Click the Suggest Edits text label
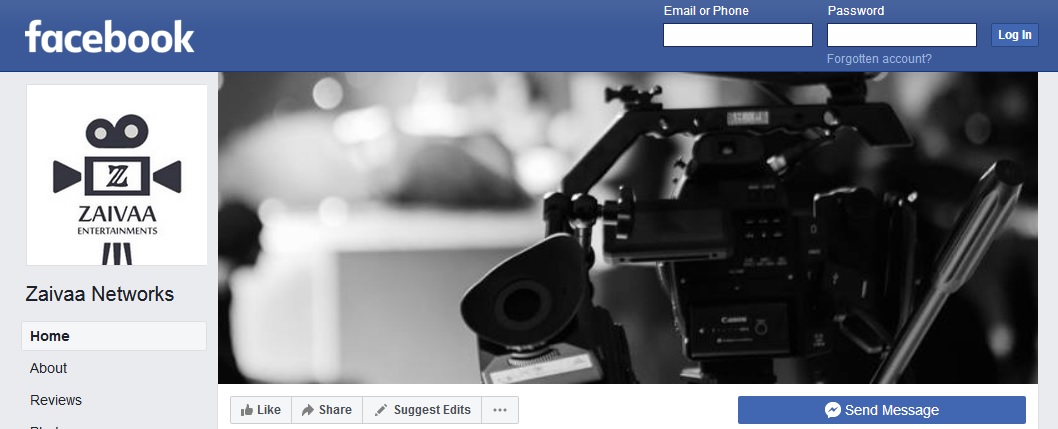This screenshot has width=1058, height=429. tap(432, 410)
